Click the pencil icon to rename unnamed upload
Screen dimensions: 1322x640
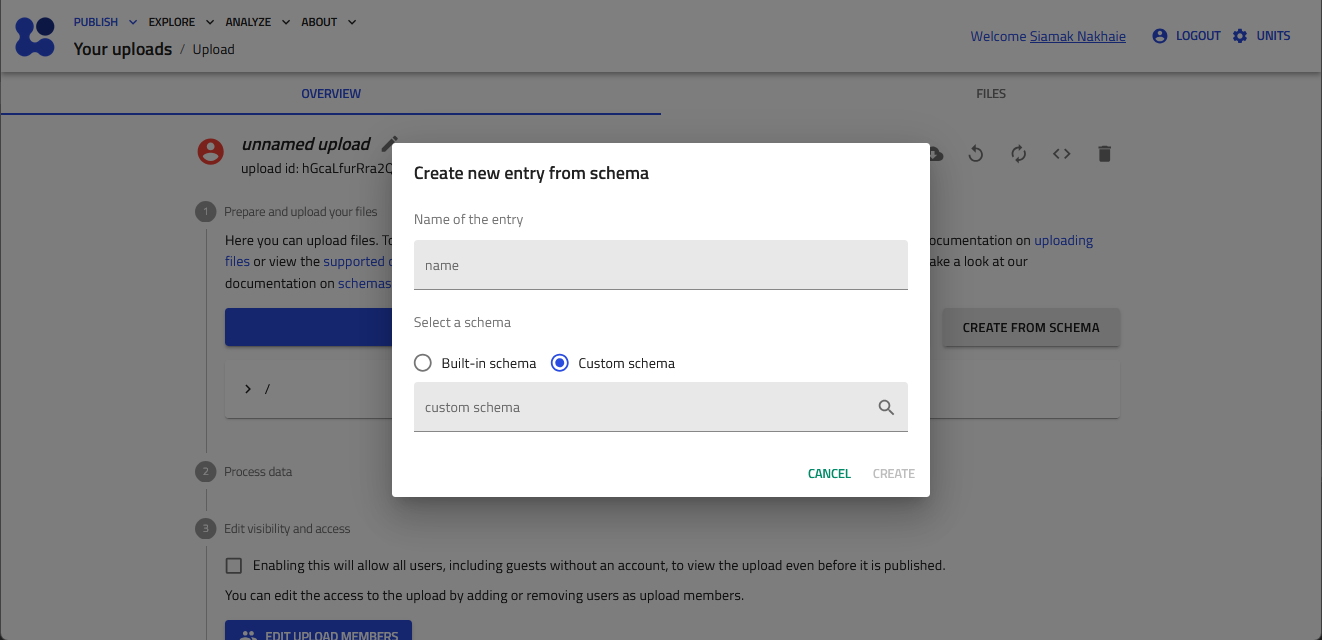click(390, 144)
